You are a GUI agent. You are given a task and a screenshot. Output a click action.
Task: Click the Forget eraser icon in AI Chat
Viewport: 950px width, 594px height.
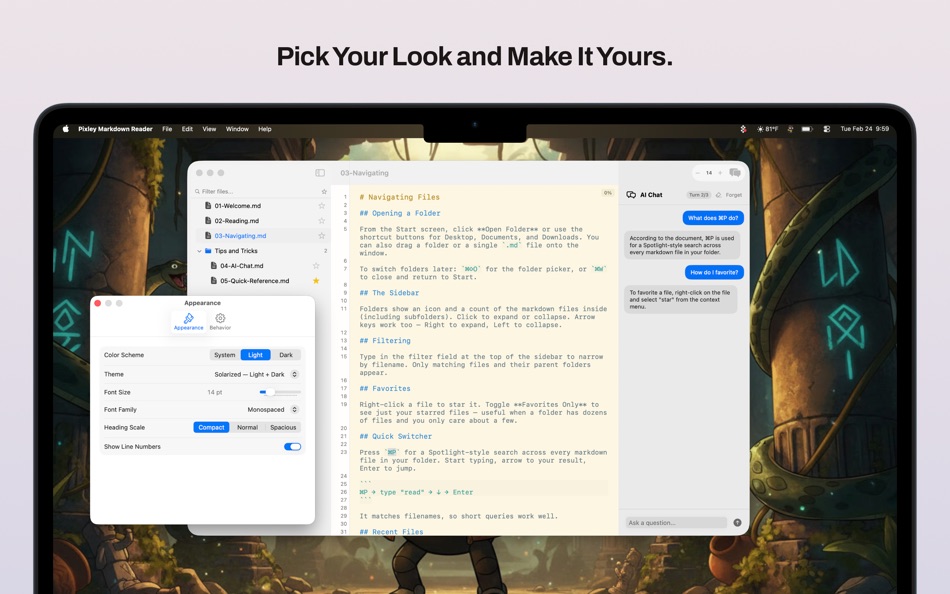click(718, 195)
